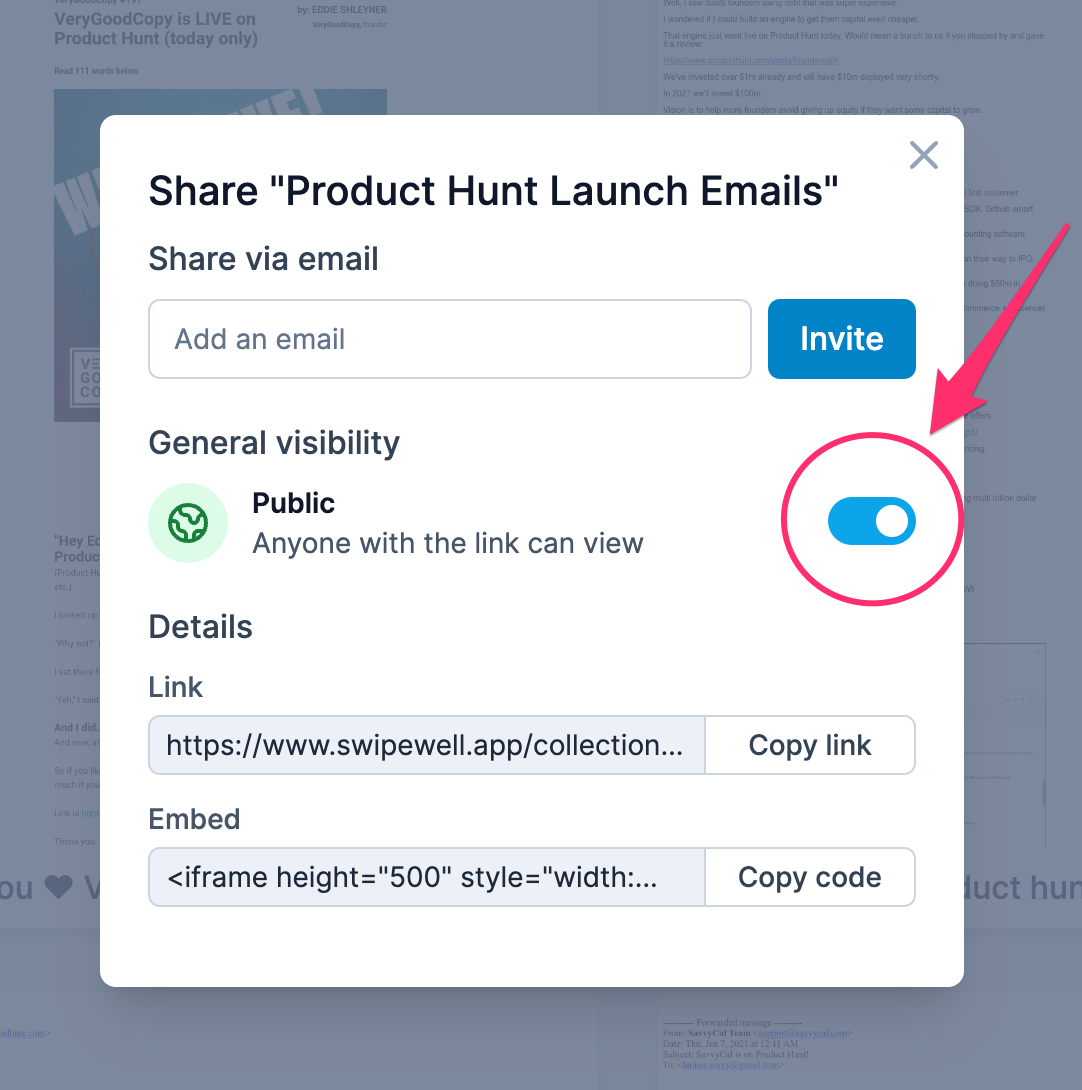The width and height of the screenshot is (1082, 1090).
Task: Turn off the Public visibility toggle
Action: click(871, 521)
